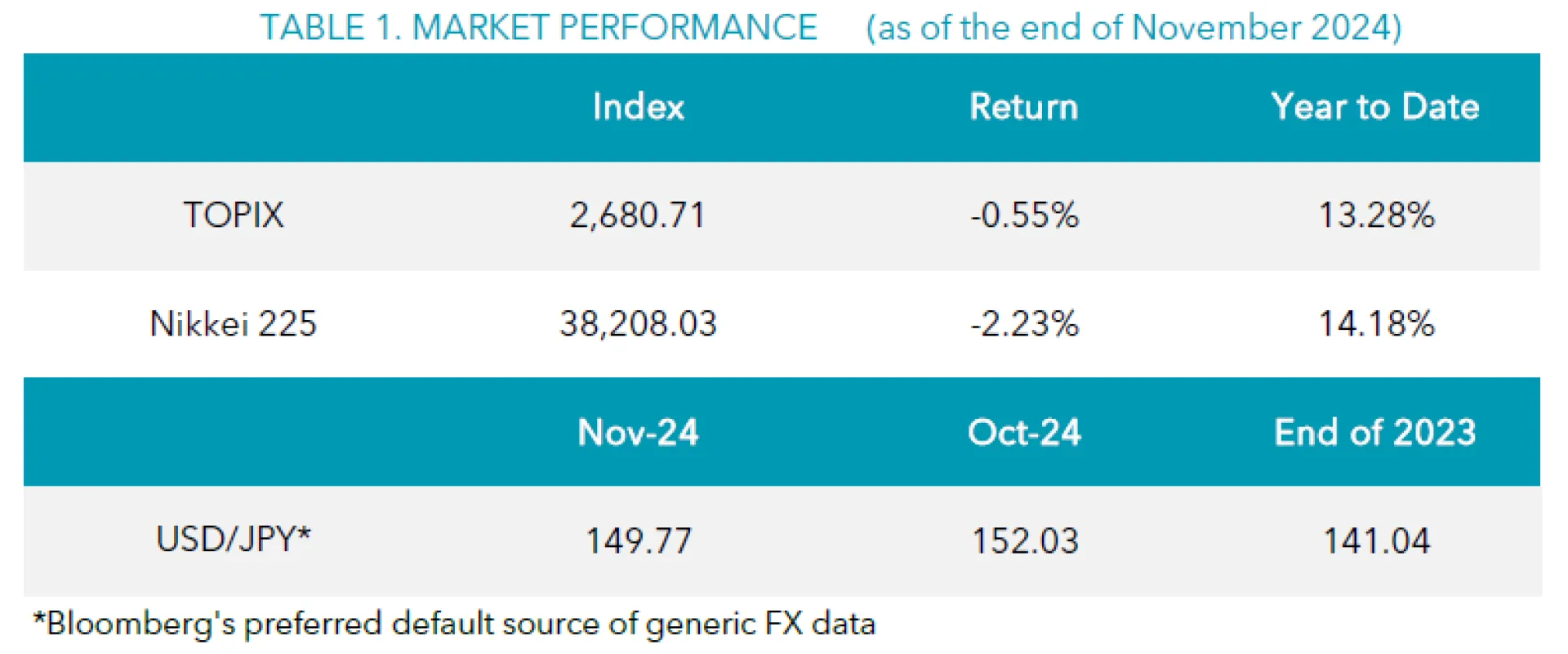This screenshot has height=654, width=1568.
Task: Select the TOPIX index value 2,680.71
Action: click(637, 216)
